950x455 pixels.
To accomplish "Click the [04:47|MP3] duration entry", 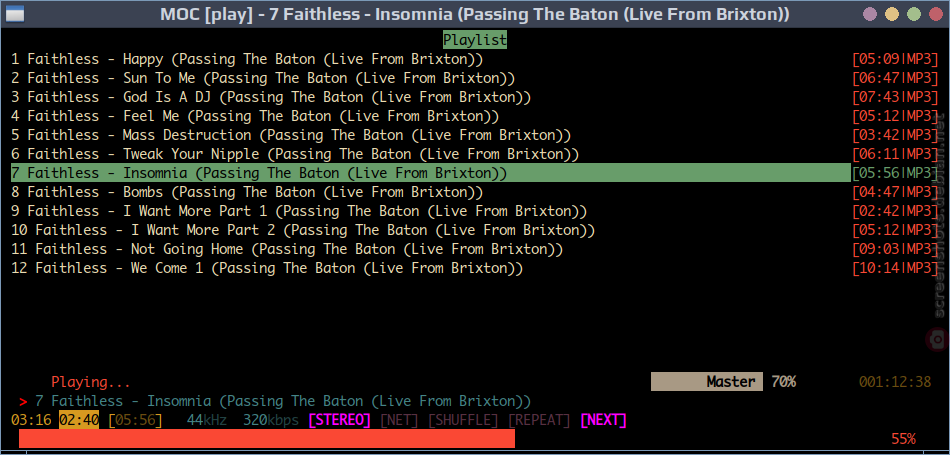I will [x=895, y=192].
